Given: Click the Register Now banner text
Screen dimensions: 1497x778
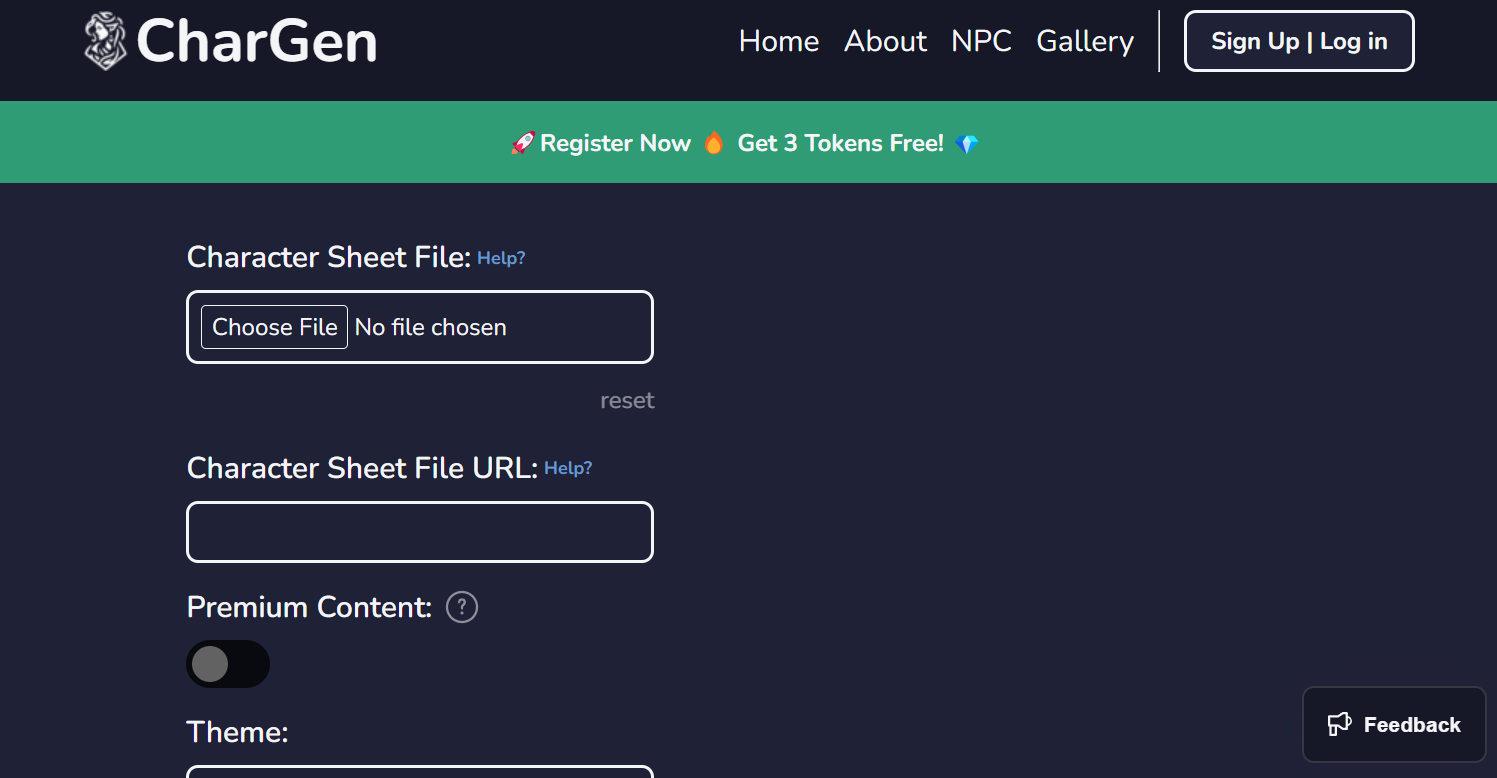Looking at the screenshot, I should click(x=615, y=144).
